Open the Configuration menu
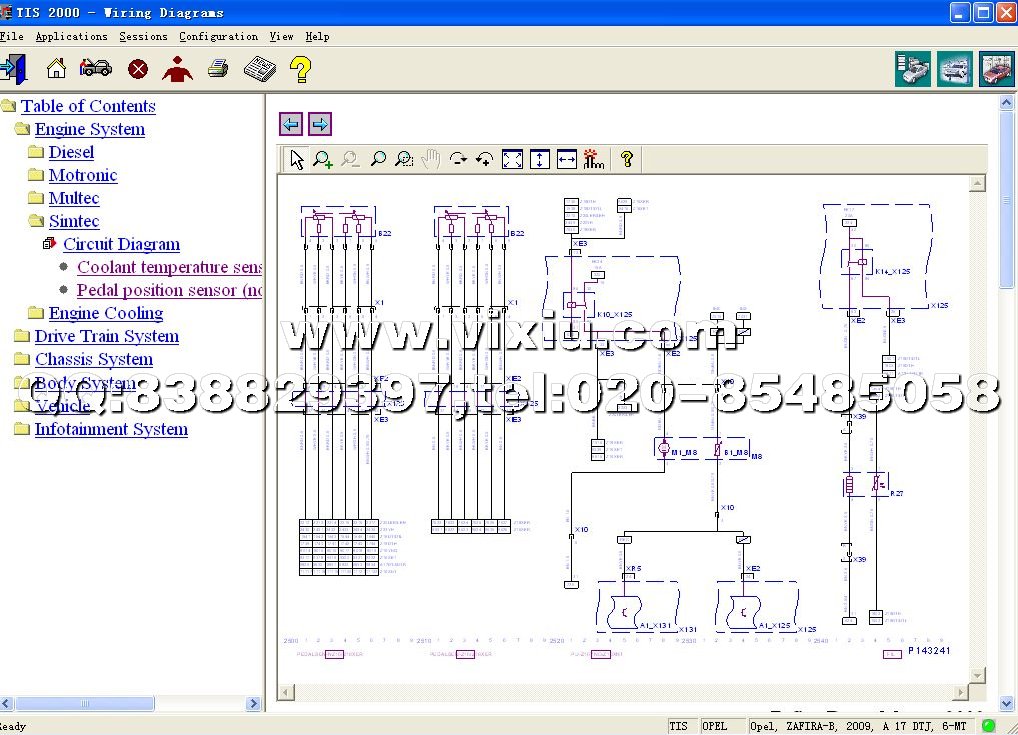 click(x=218, y=36)
